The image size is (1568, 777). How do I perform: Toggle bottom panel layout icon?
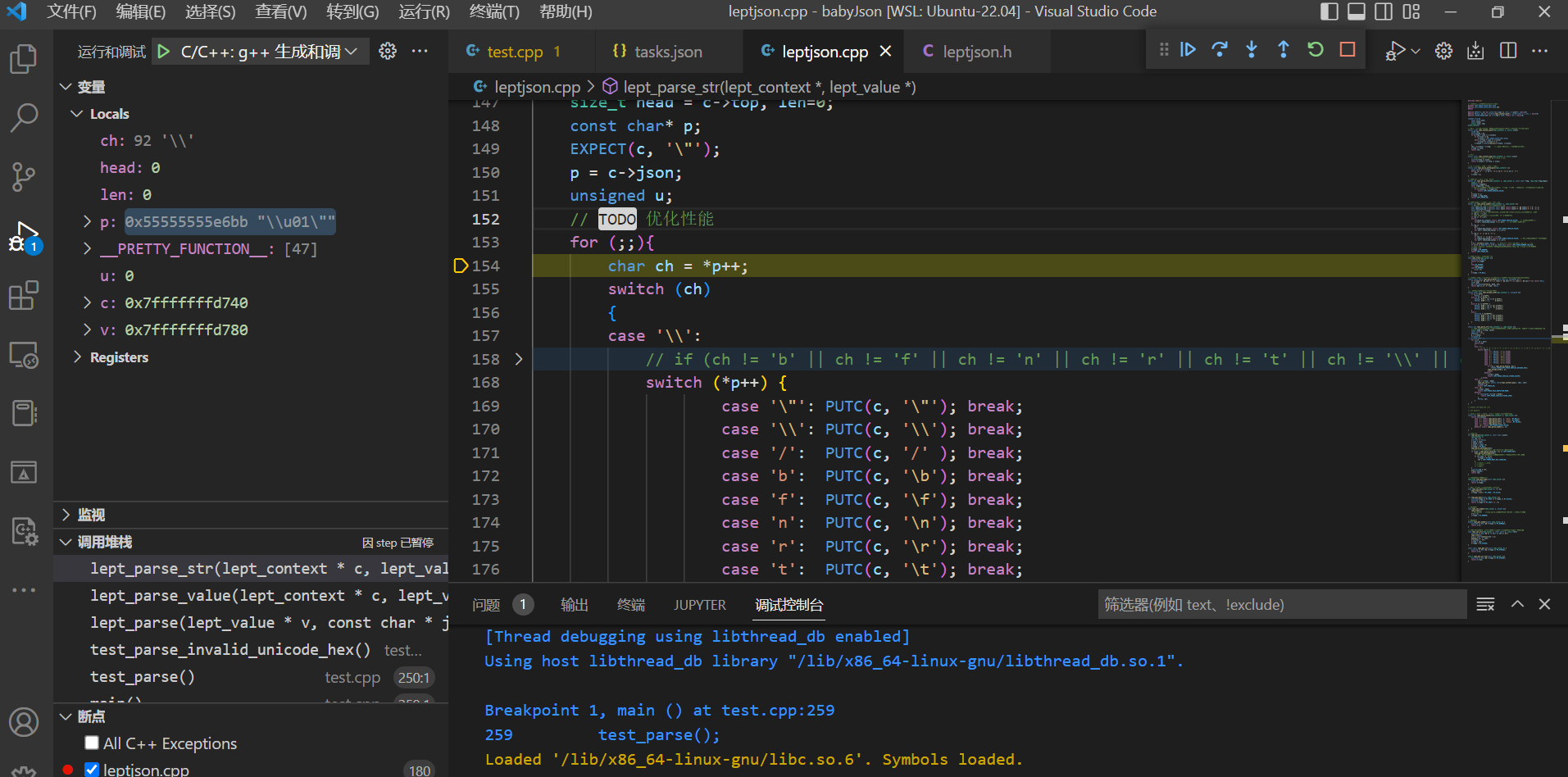point(1357,11)
